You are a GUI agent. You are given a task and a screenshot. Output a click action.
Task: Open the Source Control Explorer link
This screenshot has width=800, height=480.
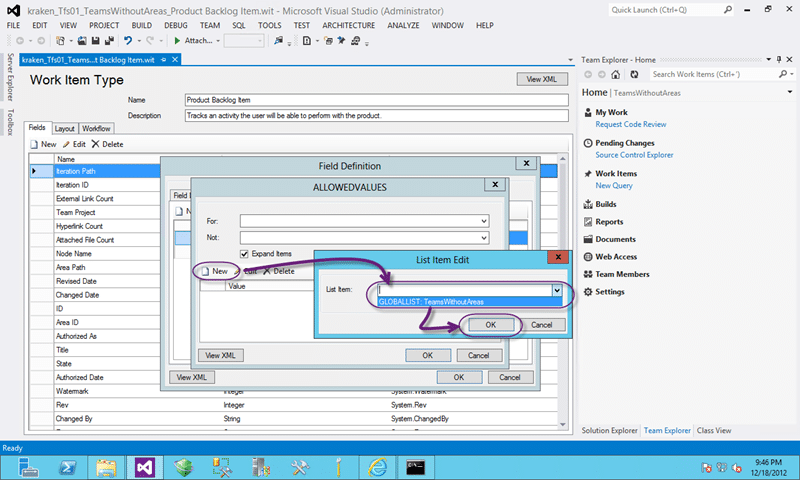point(634,155)
